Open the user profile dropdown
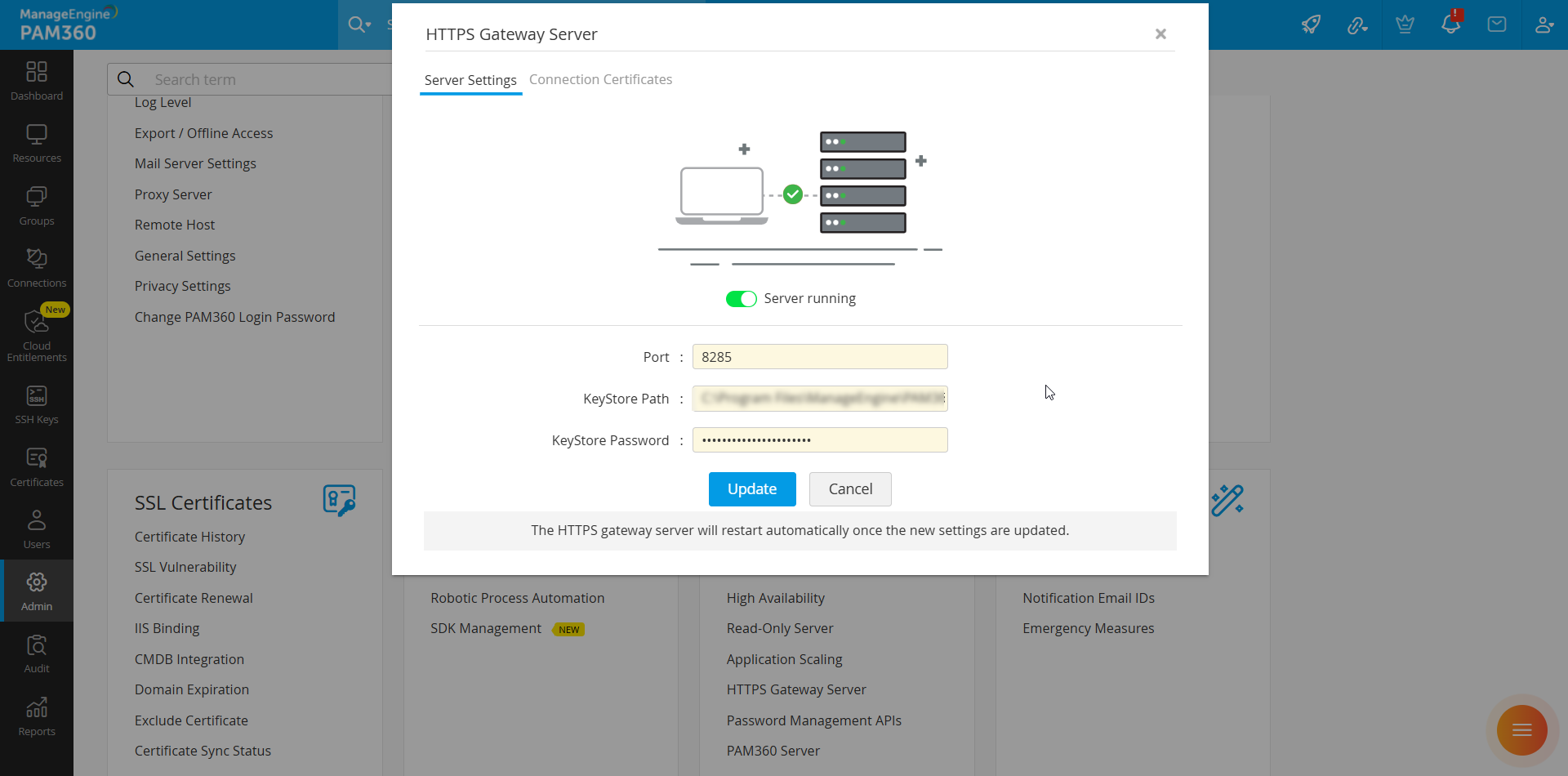1568x776 pixels. coord(1543,25)
